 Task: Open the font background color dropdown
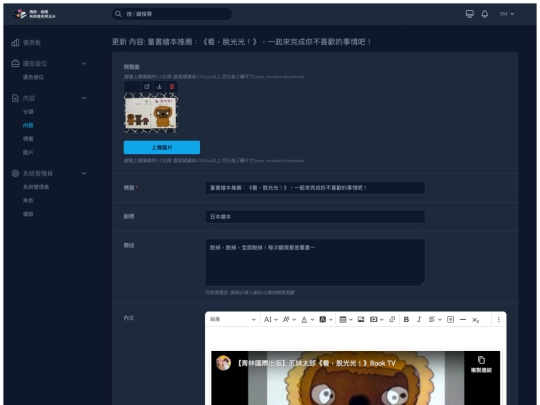[x=325, y=320]
